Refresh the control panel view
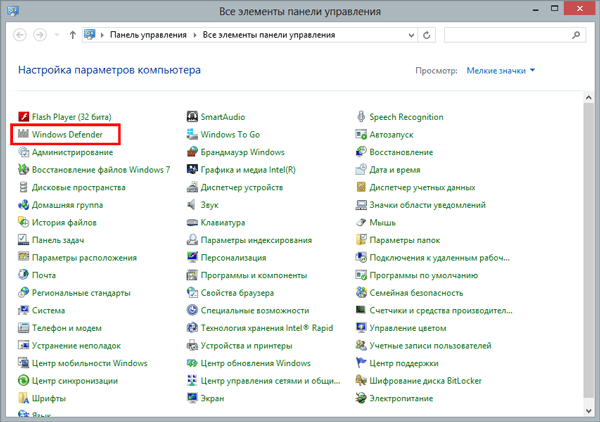The image size is (600, 422). click(x=427, y=35)
